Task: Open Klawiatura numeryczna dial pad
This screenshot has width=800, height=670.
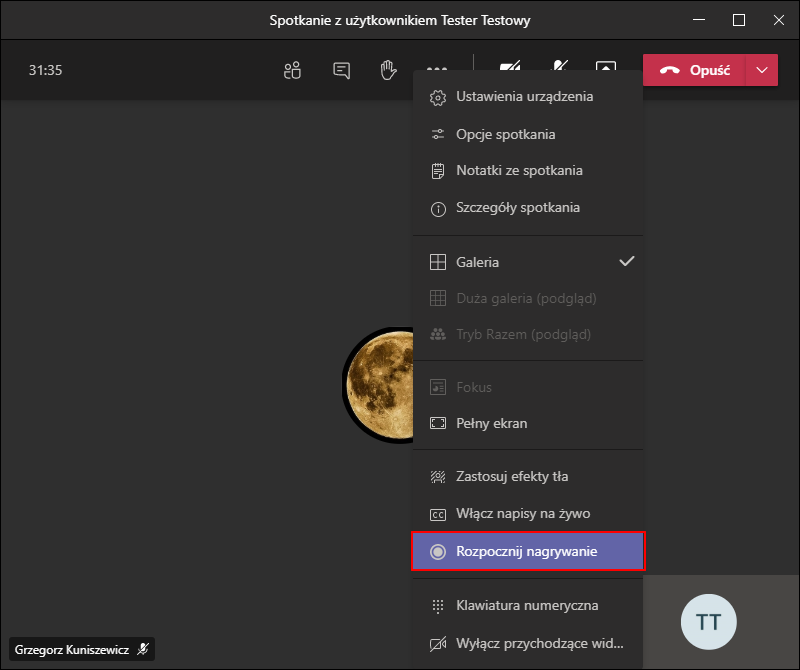Action: coord(528,606)
